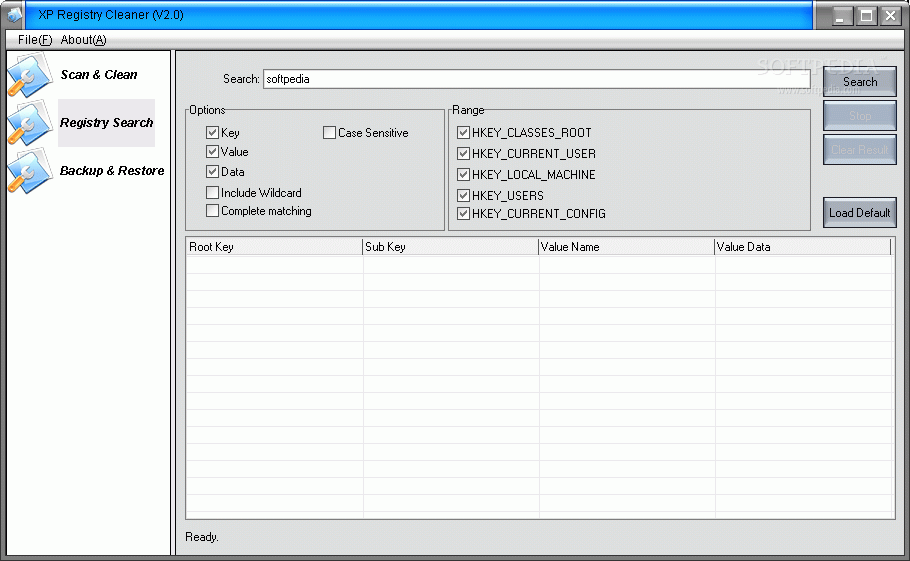Toggle HKEY_CLASSES_ROOT range checkbox
The width and height of the screenshot is (910, 561).
point(463,133)
